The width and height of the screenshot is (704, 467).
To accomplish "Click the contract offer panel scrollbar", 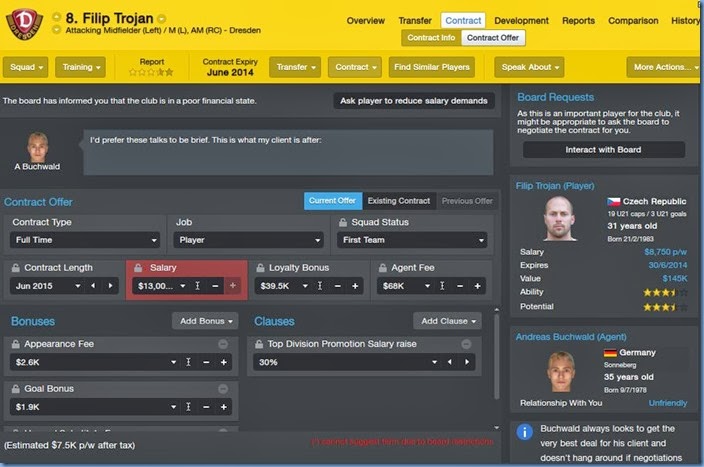I will click(497, 356).
